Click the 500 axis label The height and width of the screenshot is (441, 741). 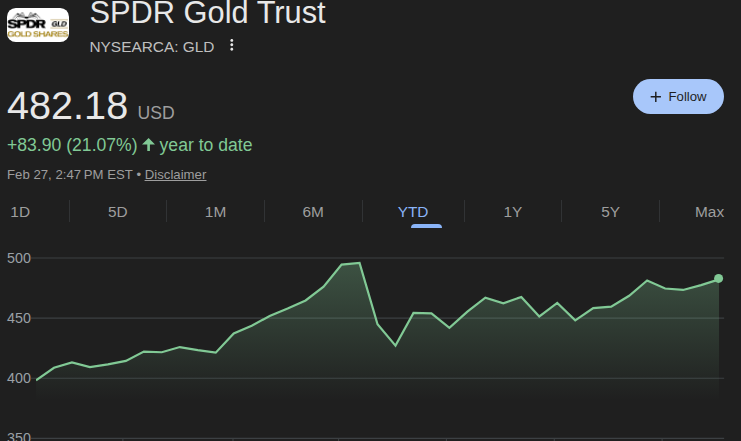click(x=19, y=258)
